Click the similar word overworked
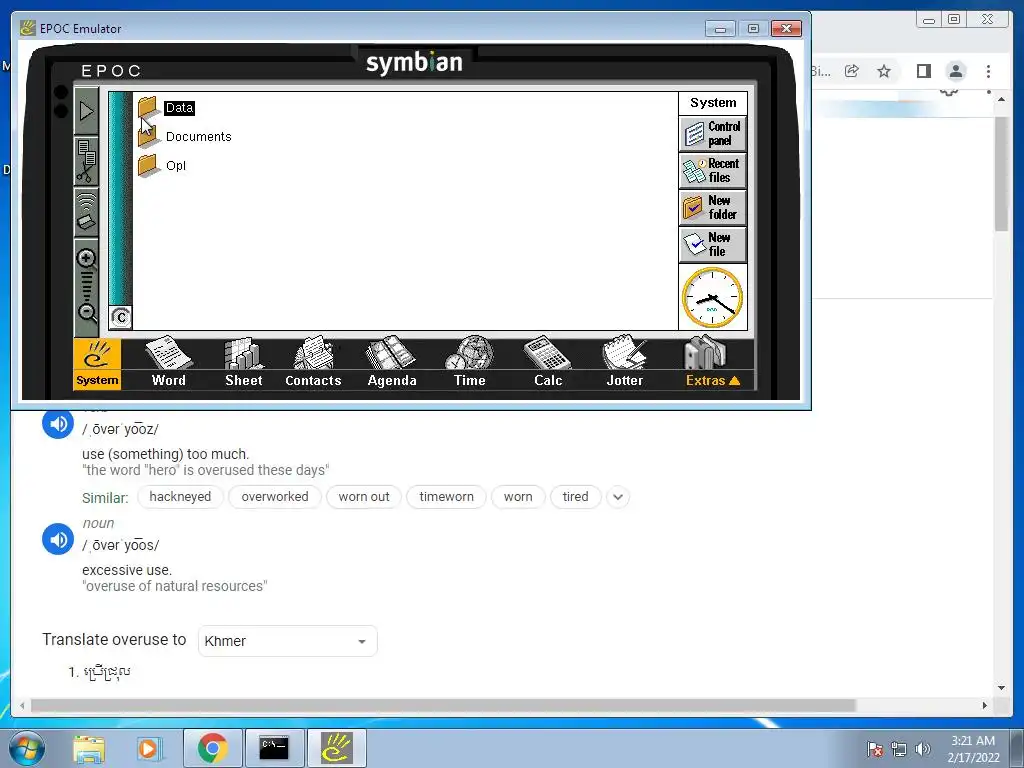The width and height of the screenshot is (1024, 768). pos(275,497)
